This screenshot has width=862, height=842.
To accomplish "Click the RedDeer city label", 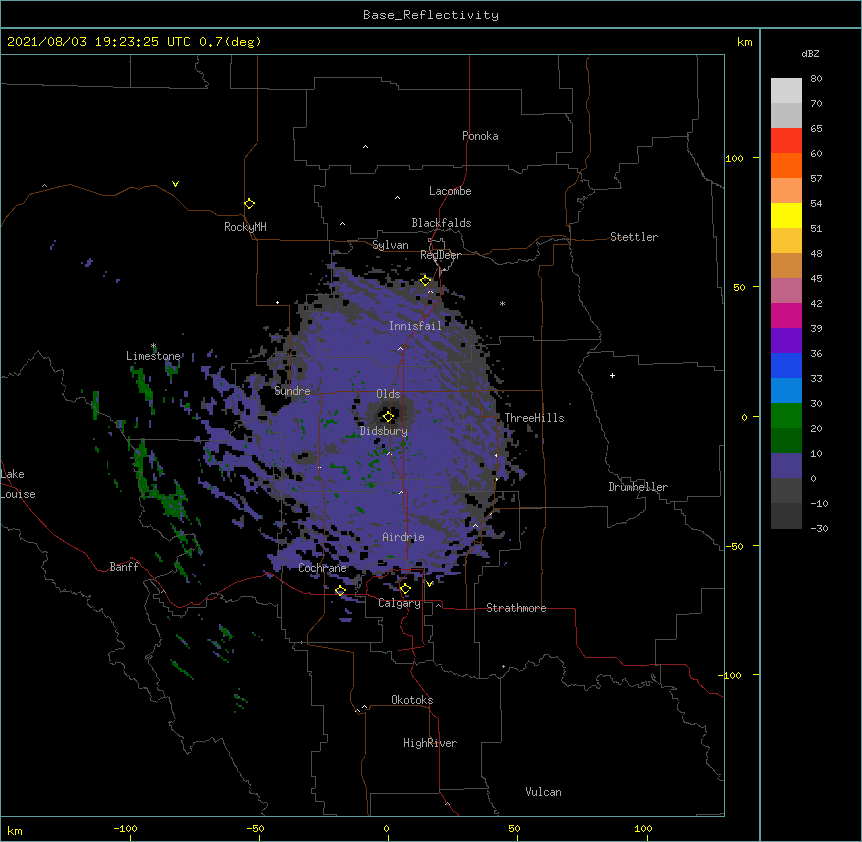I will pos(440,255).
